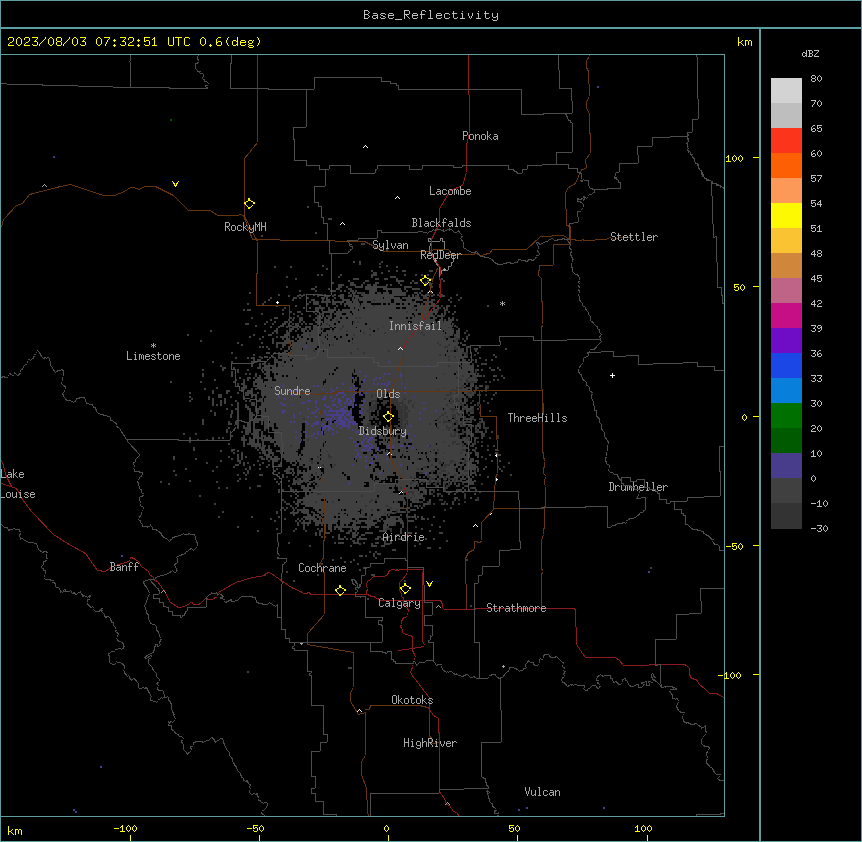This screenshot has width=862, height=842.
Task: Click the white plus marker north of Drumheller
Action: pyautogui.click(x=612, y=375)
